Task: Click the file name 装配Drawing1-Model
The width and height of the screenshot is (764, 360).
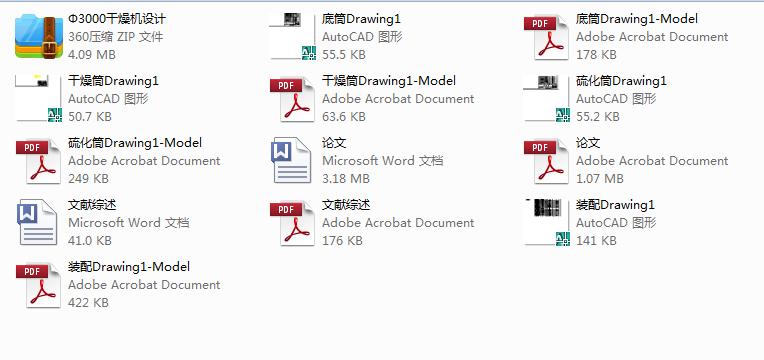Action: coord(129,267)
